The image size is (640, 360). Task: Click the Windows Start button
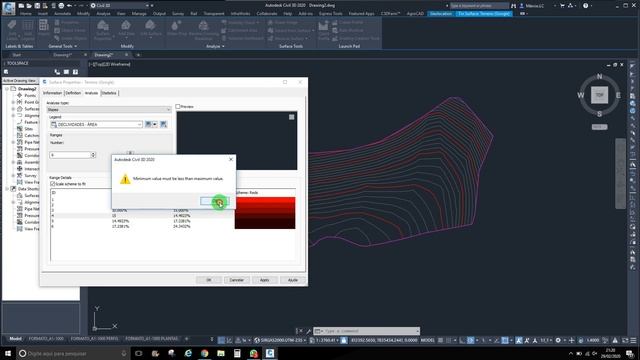(x=8, y=353)
